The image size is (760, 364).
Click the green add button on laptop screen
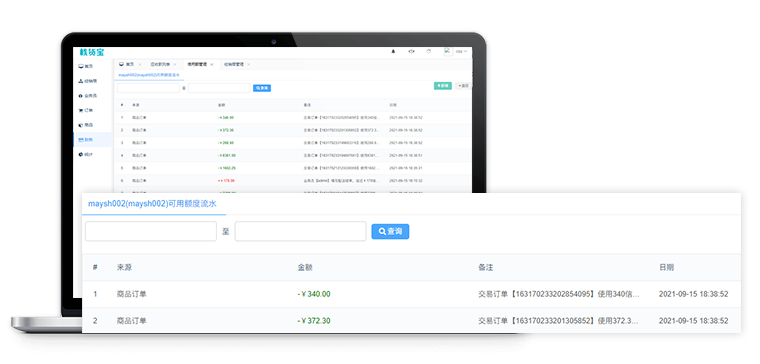pos(443,86)
